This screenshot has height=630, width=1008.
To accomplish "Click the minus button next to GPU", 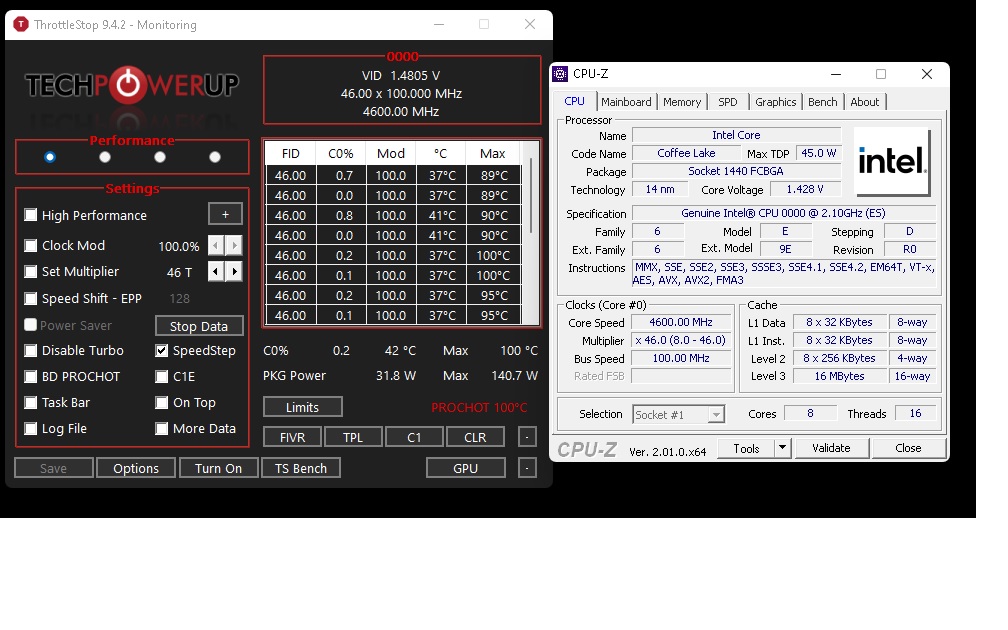I will click(527, 468).
